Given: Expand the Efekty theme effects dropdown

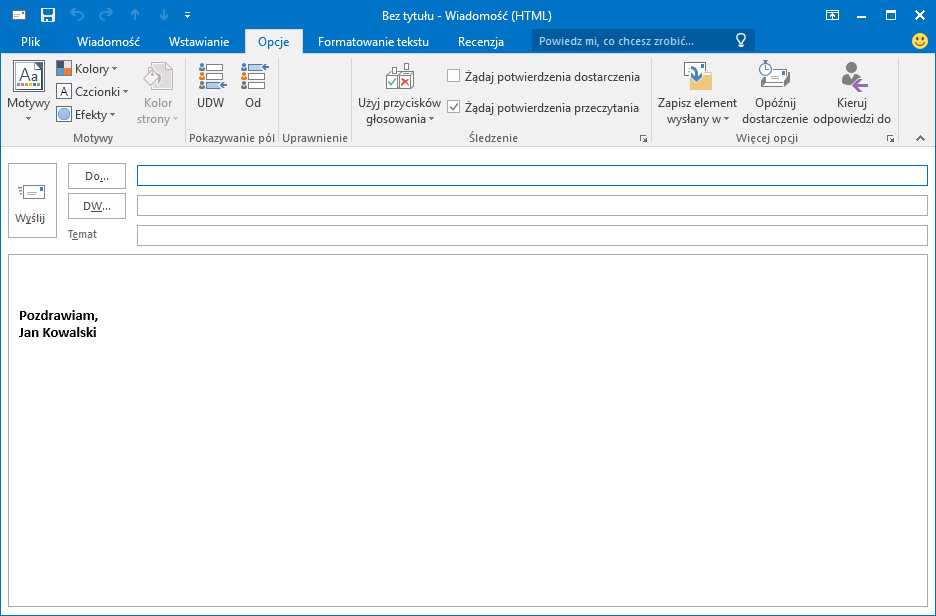Looking at the screenshot, I should (x=86, y=114).
